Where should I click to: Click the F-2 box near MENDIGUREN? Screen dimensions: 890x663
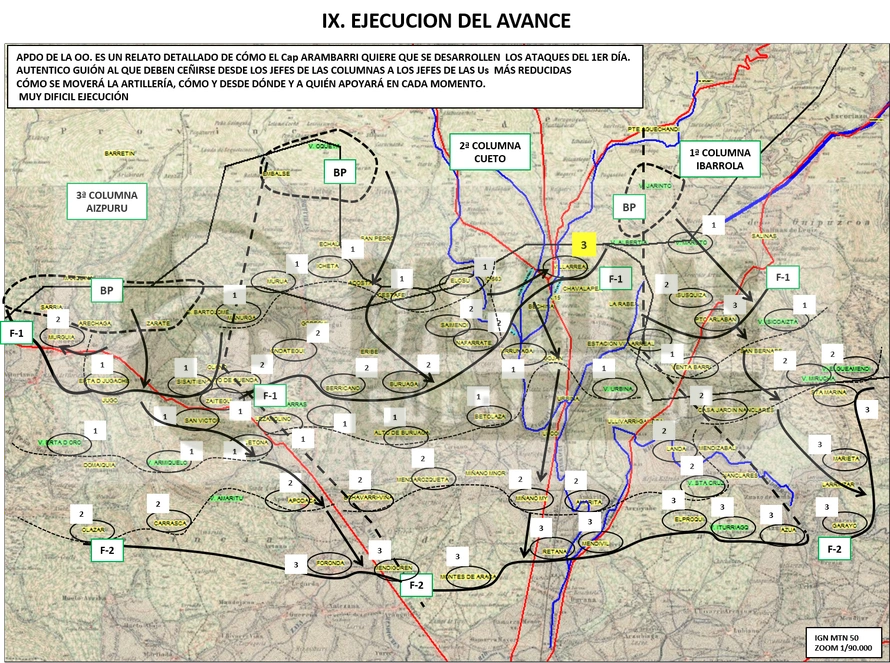(416, 585)
